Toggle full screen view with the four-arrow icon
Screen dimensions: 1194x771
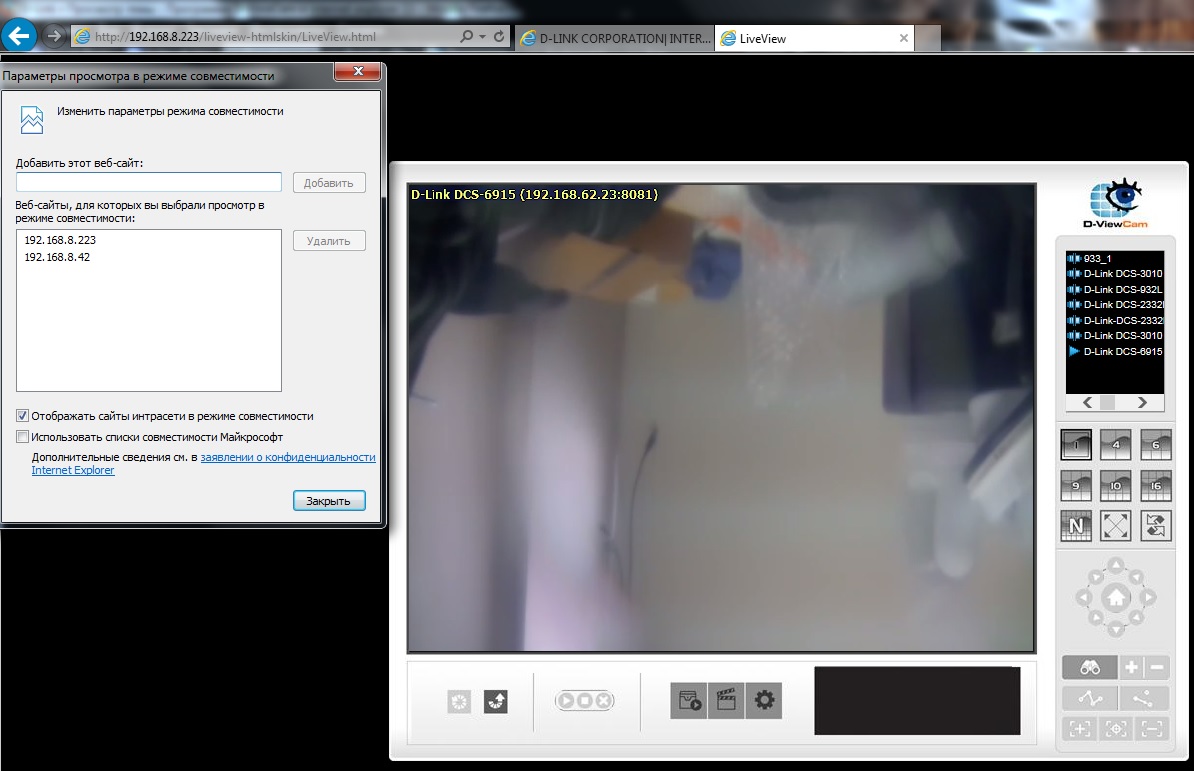(x=1116, y=525)
